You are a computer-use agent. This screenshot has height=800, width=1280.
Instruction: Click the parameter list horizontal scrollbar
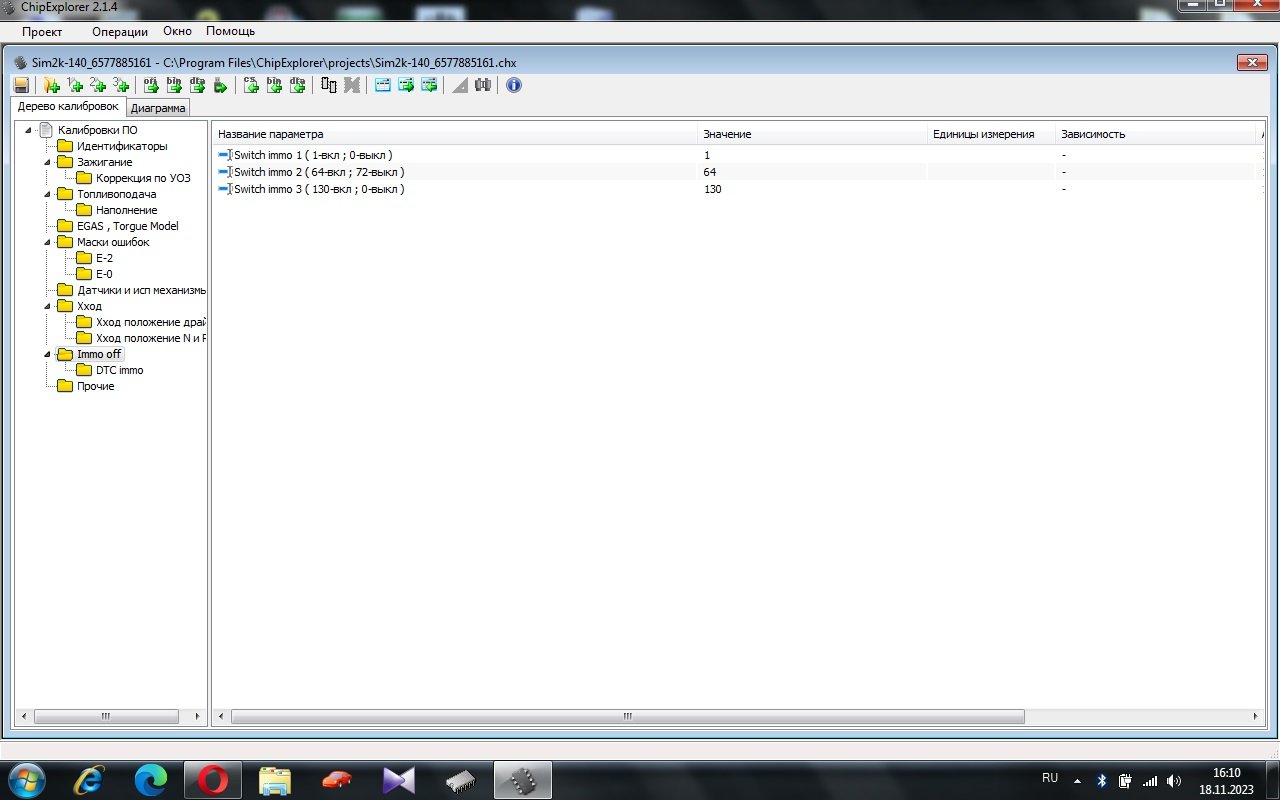[x=628, y=716]
